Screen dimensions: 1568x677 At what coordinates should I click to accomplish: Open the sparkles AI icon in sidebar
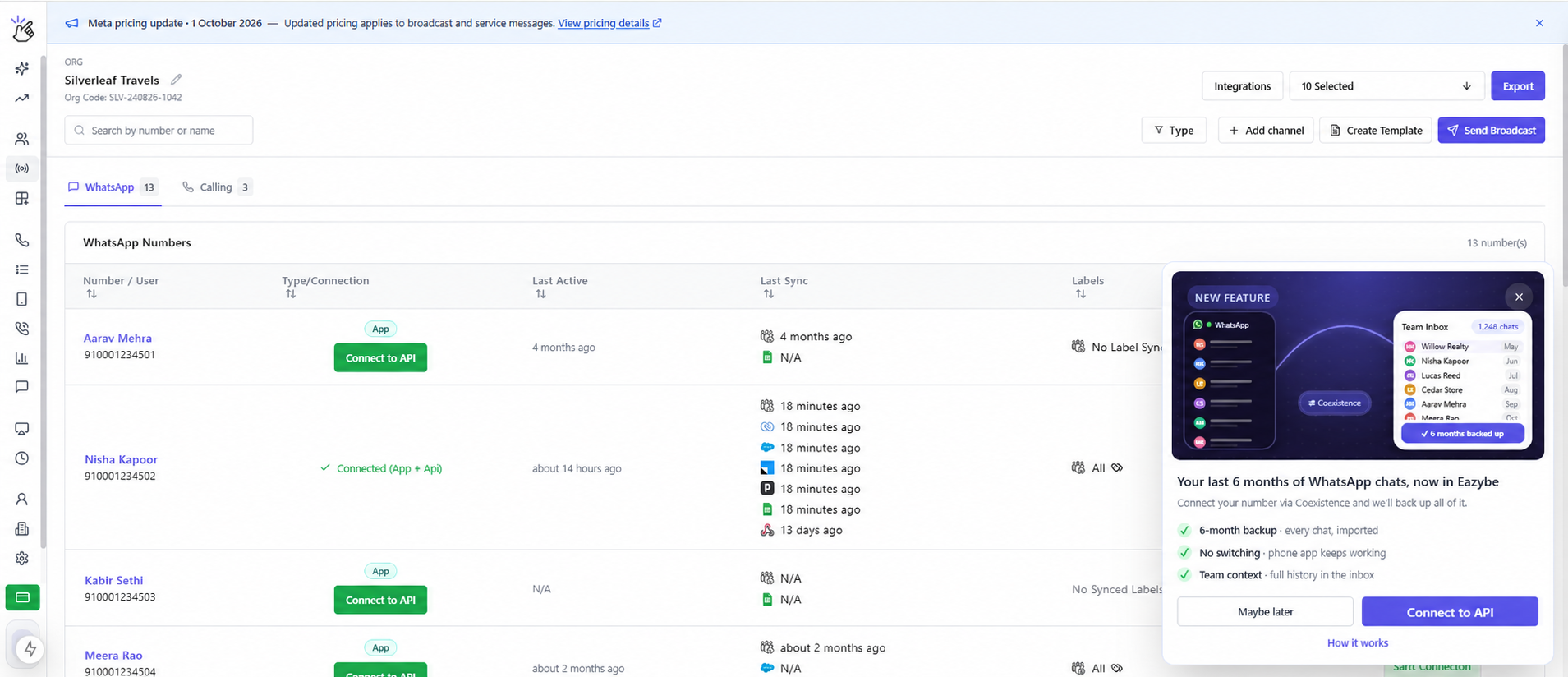tap(22, 68)
